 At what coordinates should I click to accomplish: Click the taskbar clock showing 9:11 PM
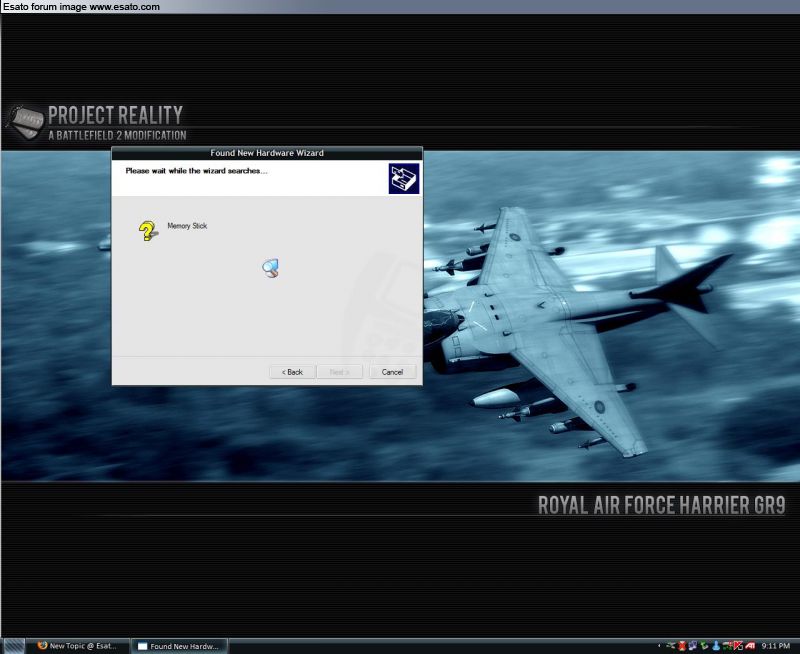coord(776,646)
